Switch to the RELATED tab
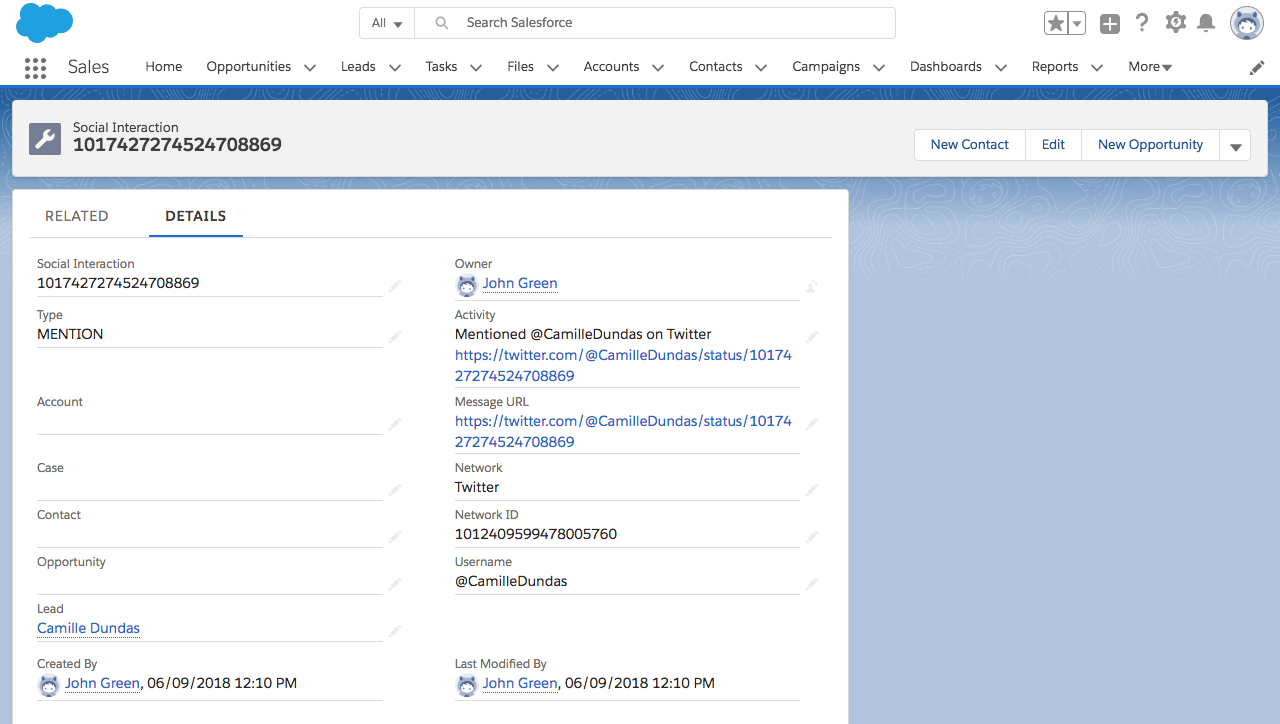Image resolution: width=1280 pixels, height=724 pixels. pos(77,216)
